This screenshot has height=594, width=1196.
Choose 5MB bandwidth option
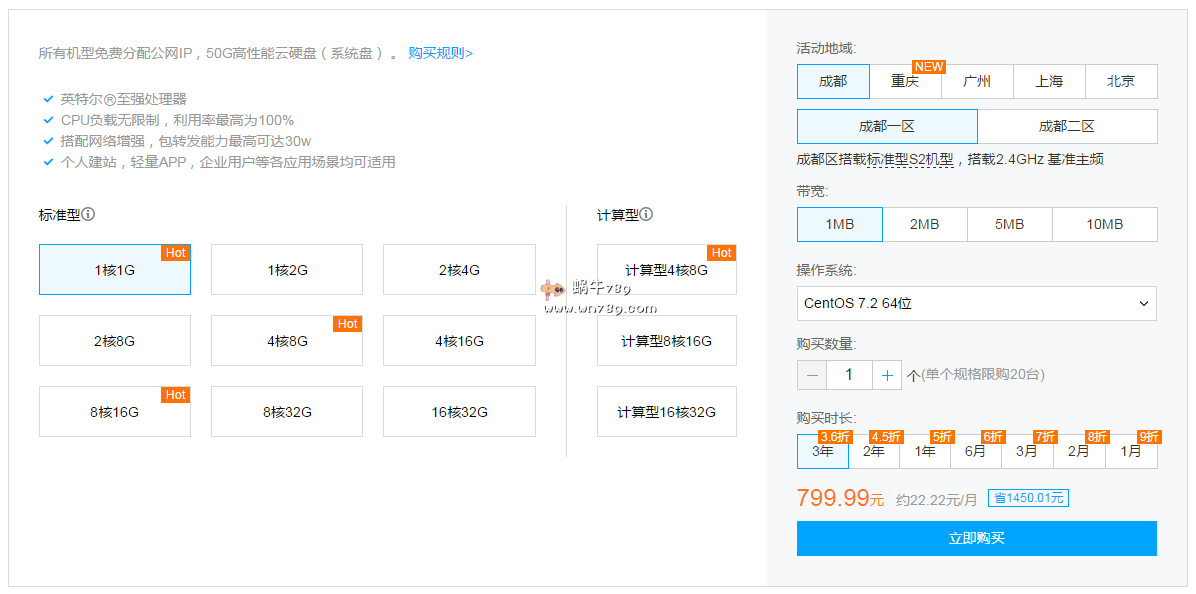1009,225
